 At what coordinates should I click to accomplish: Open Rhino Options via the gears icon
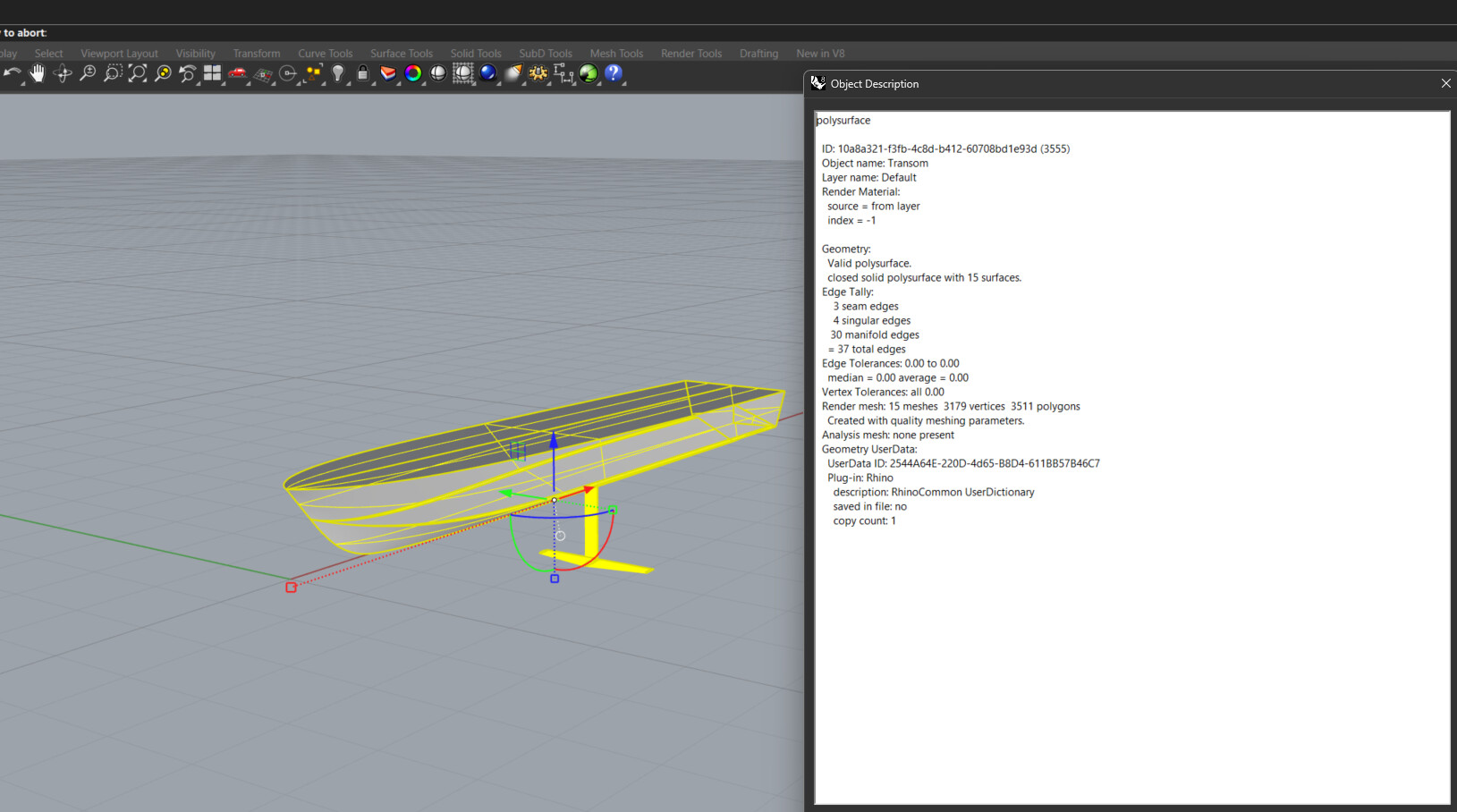[538, 74]
